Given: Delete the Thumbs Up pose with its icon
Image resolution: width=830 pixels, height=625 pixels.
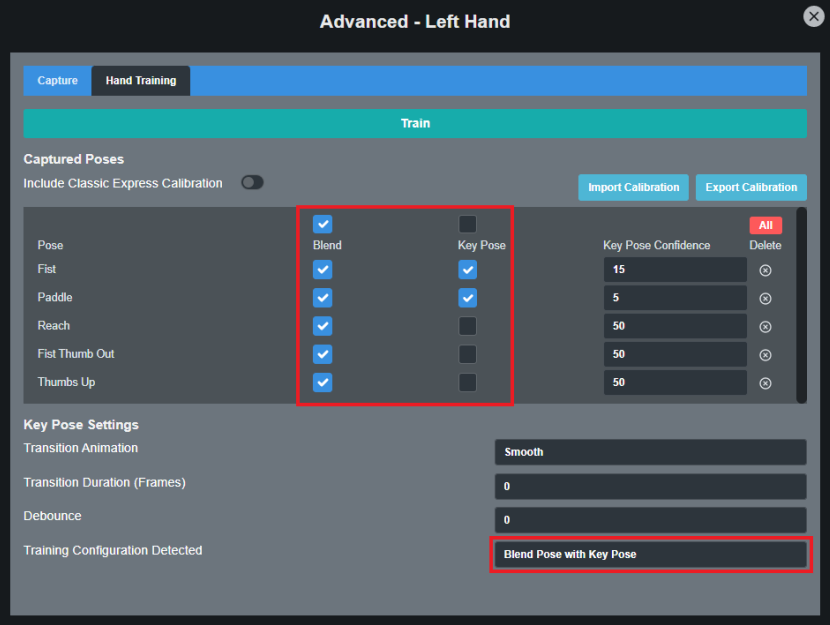Looking at the screenshot, I should click(765, 383).
